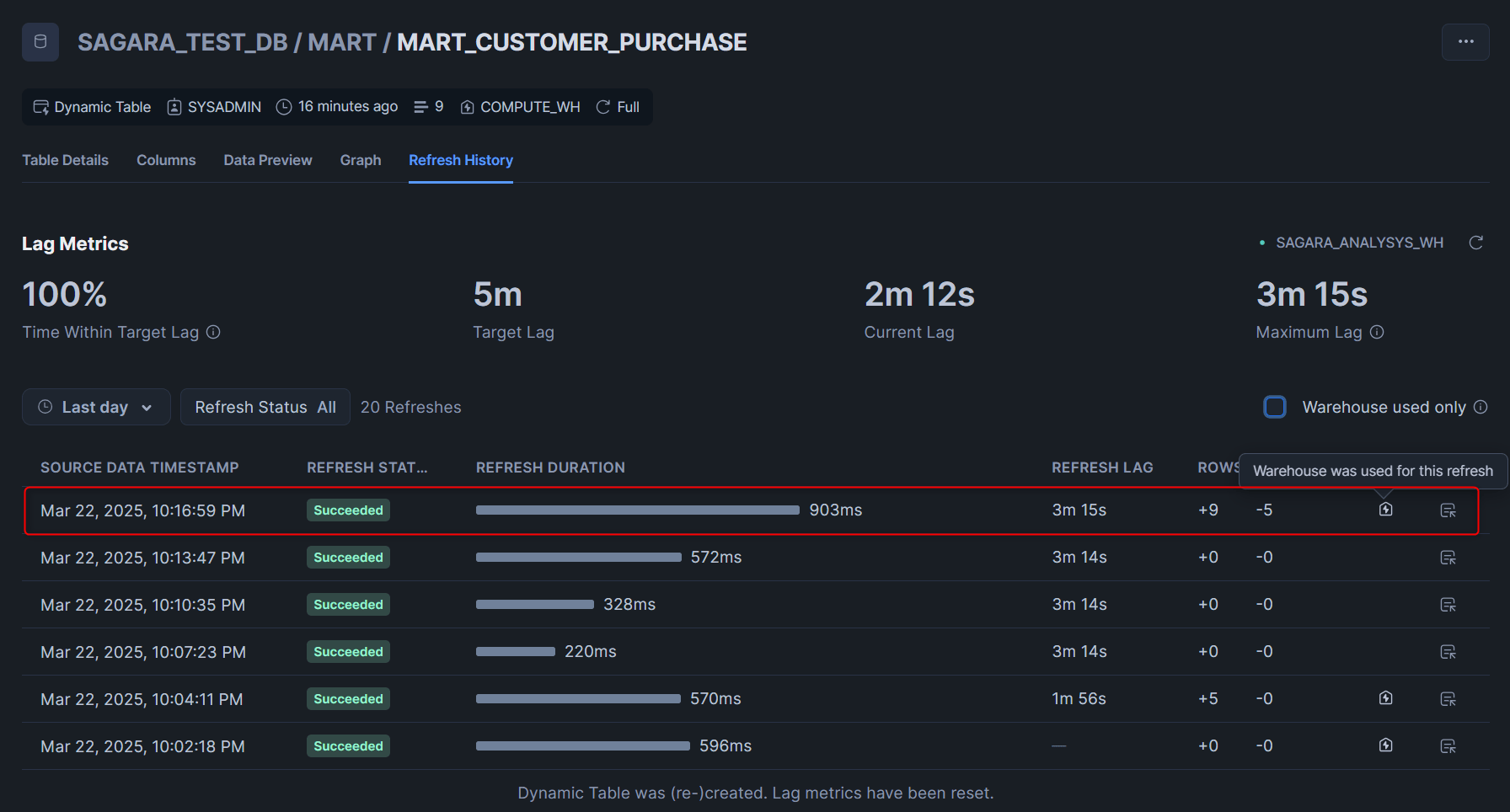Click the timestamp Mar 22, 2025, 10:02:18 PM
Screen dimensions: 1510x812
[143, 746]
